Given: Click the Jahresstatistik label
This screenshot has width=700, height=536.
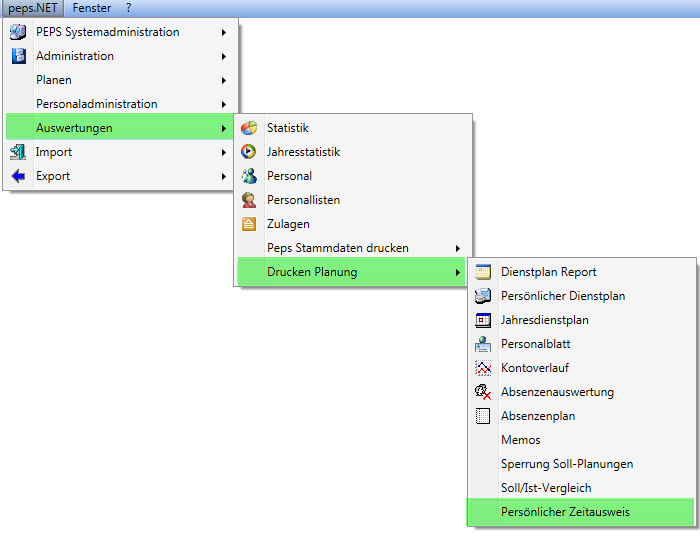Looking at the screenshot, I should click(x=304, y=152).
